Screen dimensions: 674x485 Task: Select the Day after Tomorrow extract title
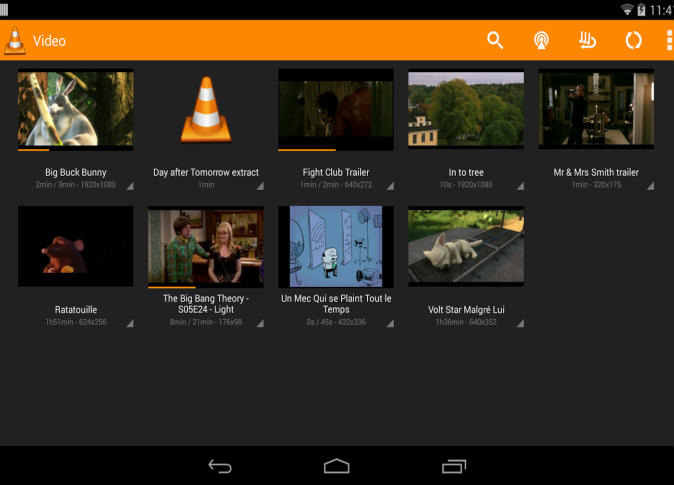click(206, 172)
